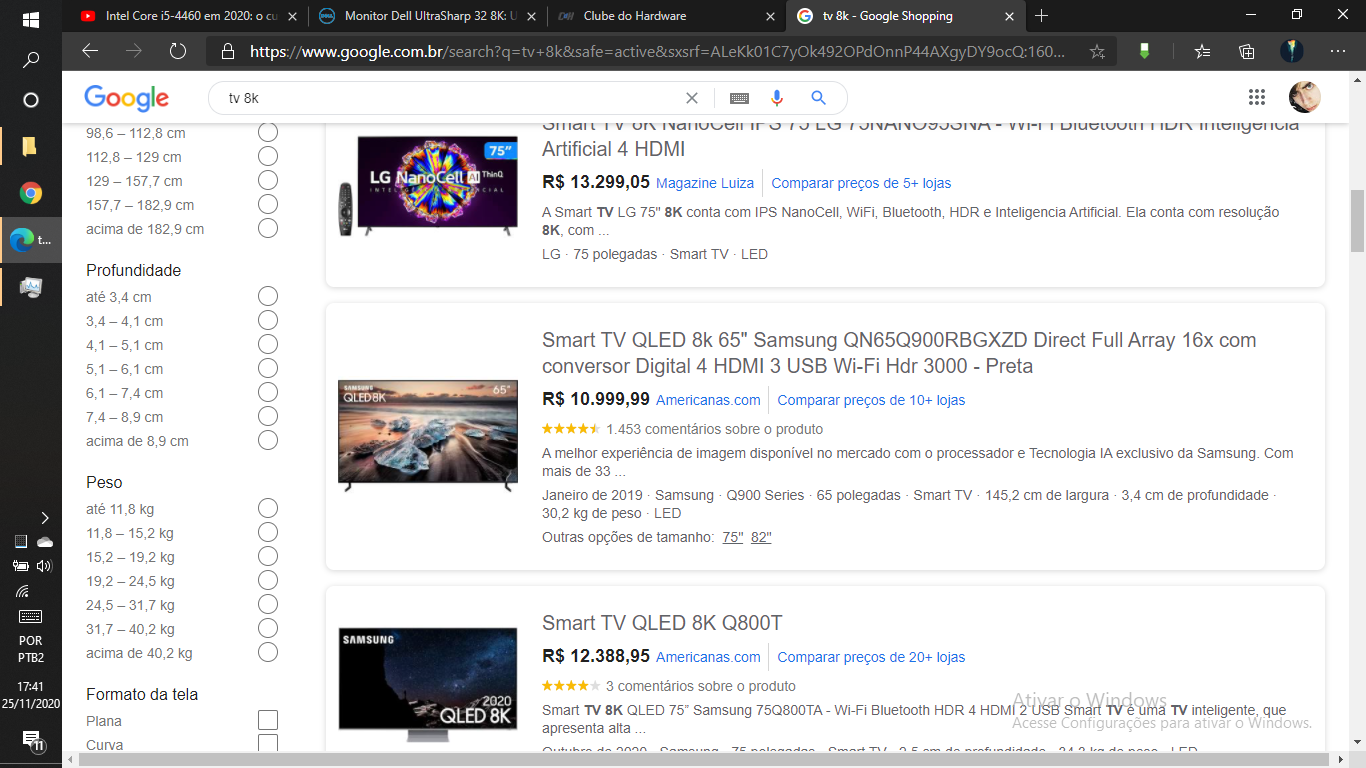This screenshot has width=1366, height=768.
Task: Close the YouTube Intel Core i5-4460 tab
Action: click(x=293, y=16)
